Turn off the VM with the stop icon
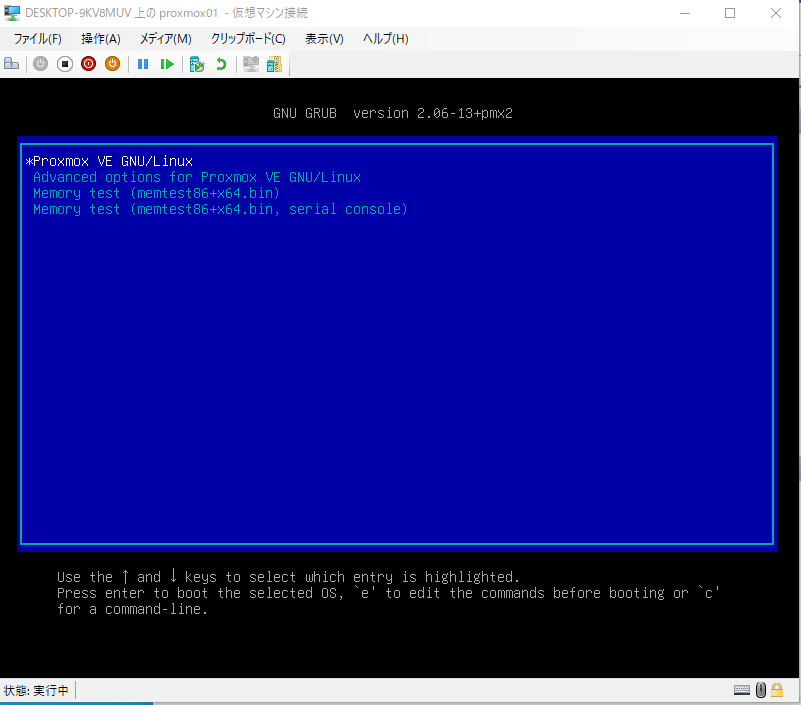 pos(64,64)
